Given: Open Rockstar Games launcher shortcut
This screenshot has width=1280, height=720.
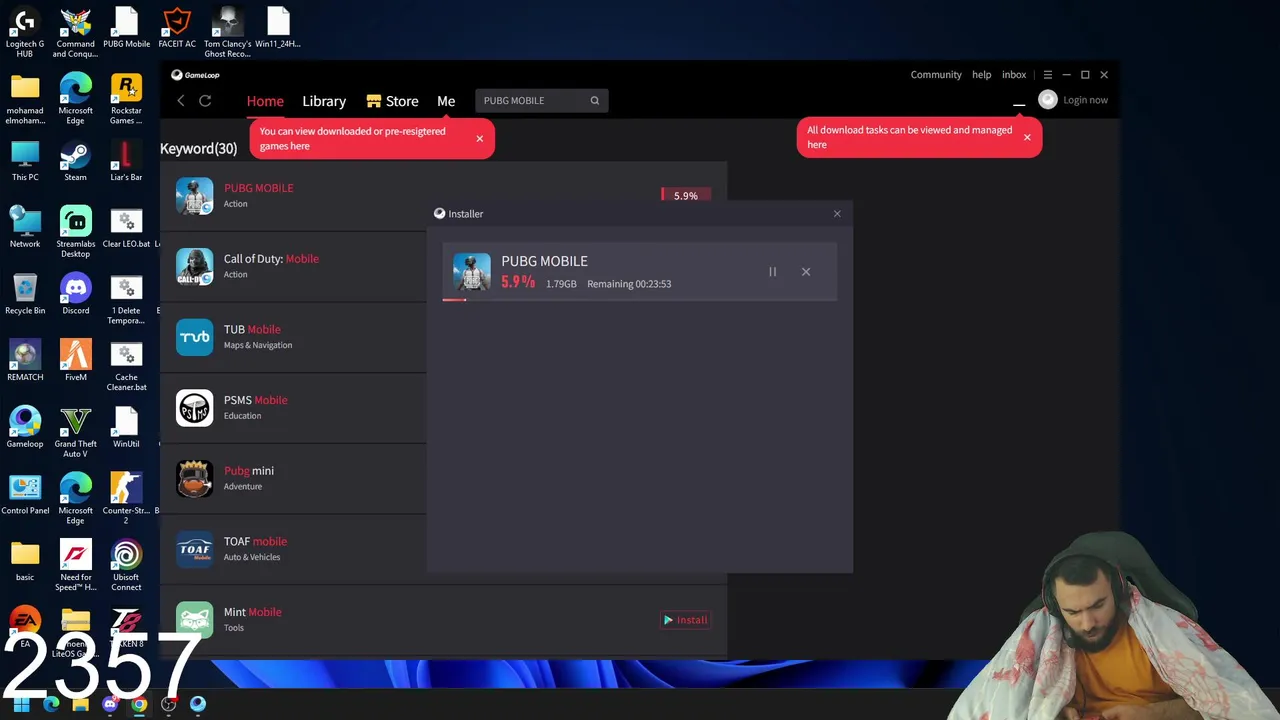Looking at the screenshot, I should [126, 99].
